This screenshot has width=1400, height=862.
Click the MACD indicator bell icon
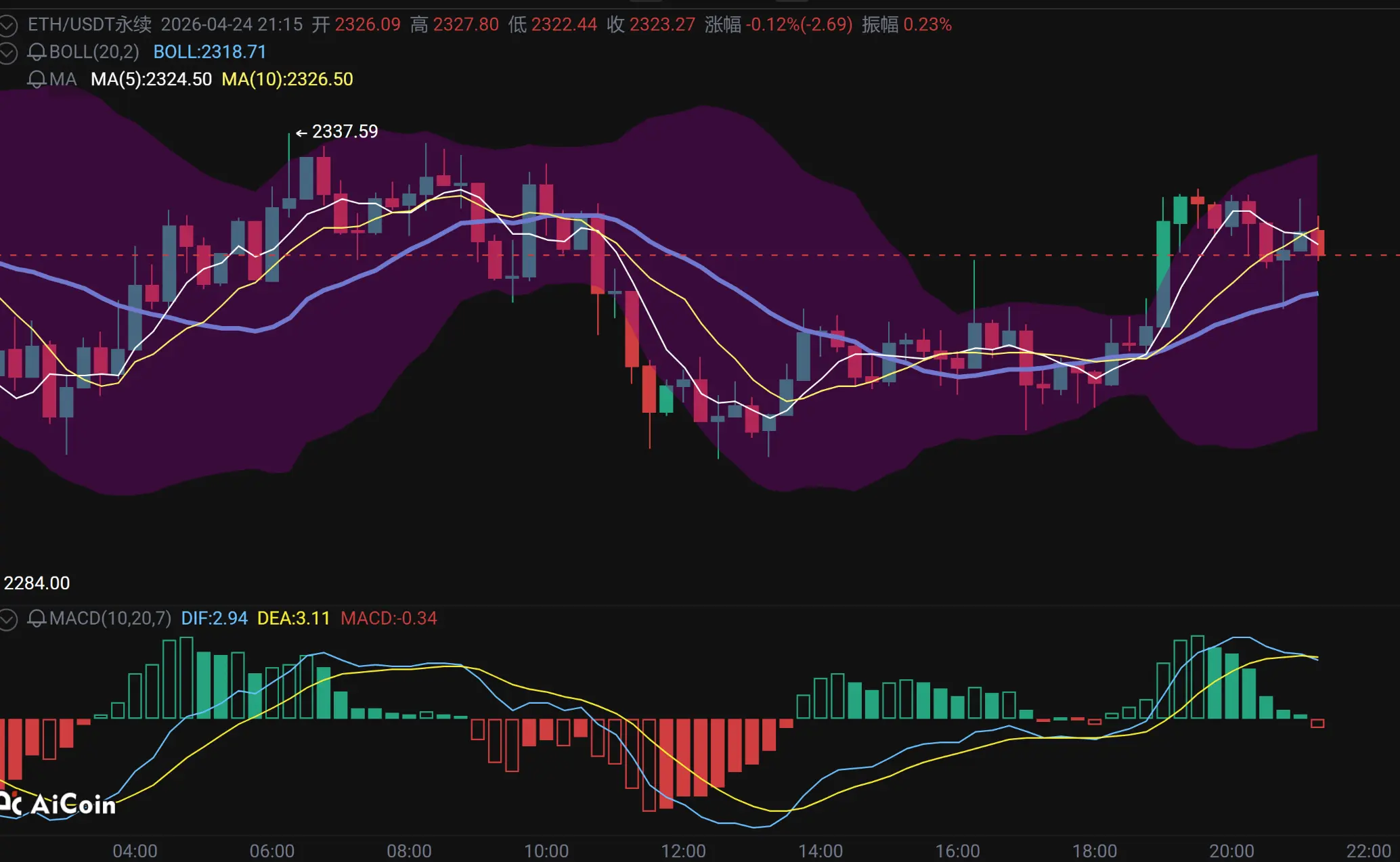37,618
